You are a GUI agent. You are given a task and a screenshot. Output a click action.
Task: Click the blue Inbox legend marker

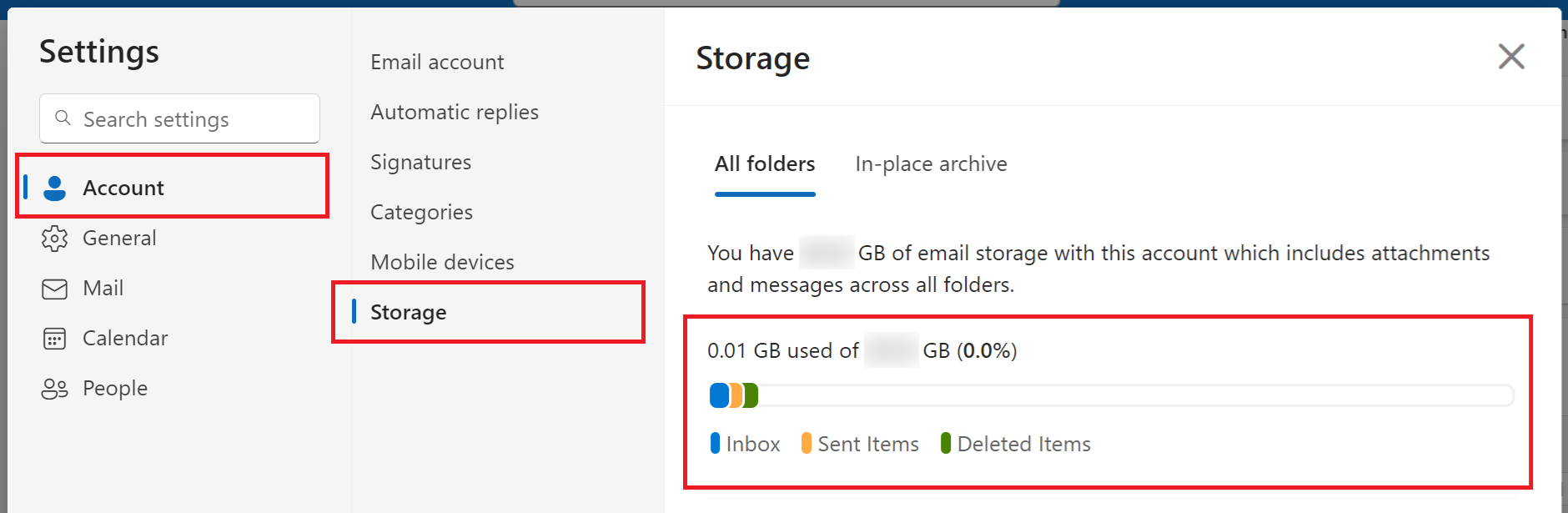tap(715, 443)
